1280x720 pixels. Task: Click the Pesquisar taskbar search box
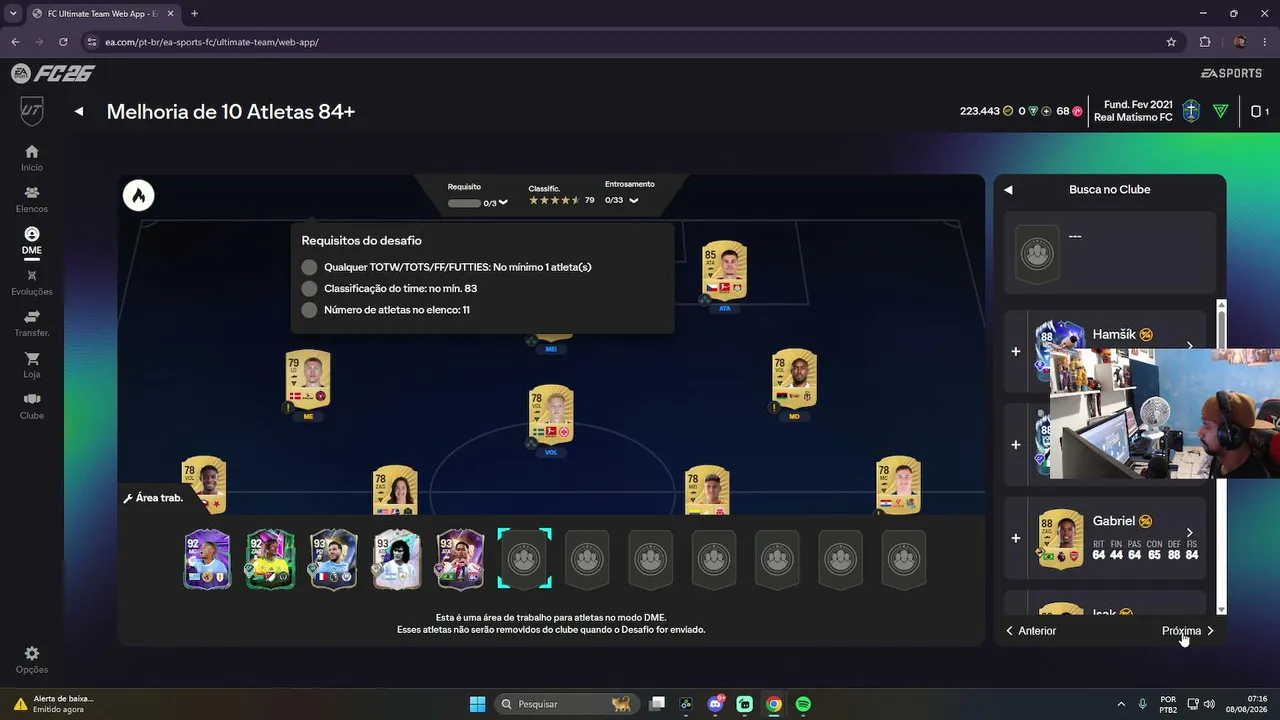pos(566,704)
